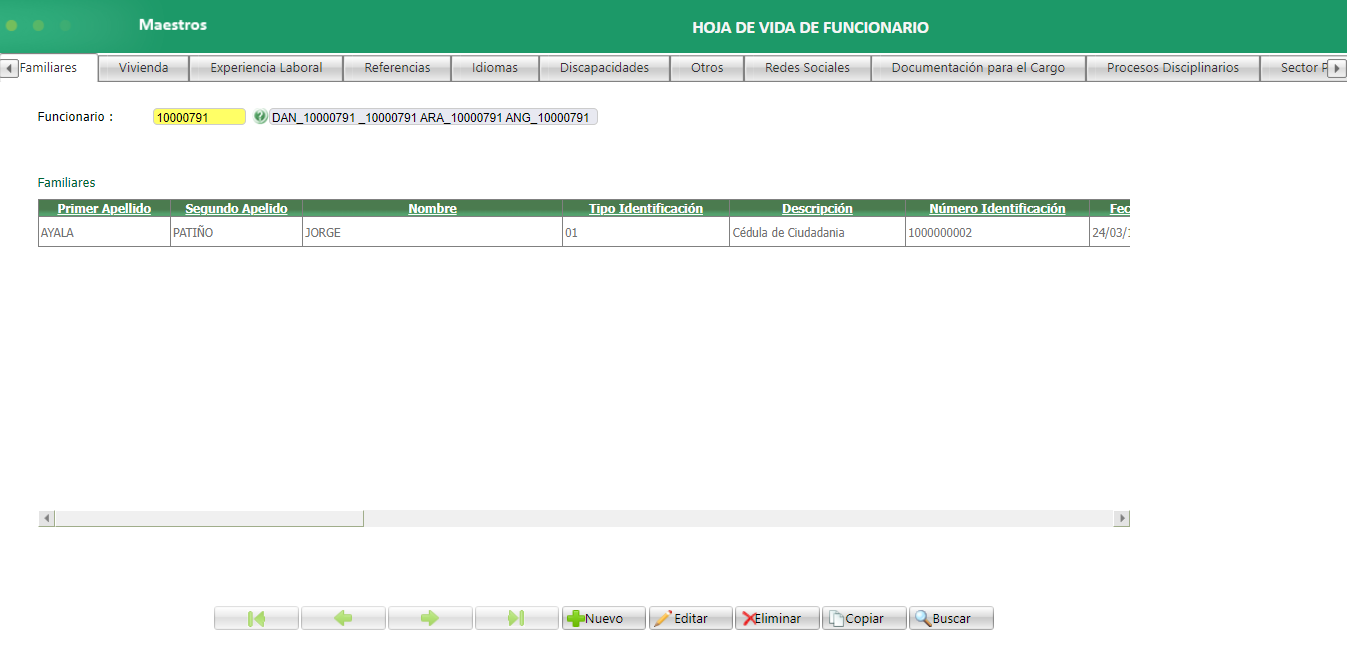Viewport: 1347px width, 654px height.
Task: Open the Idiomas tab
Action: pyautogui.click(x=495, y=67)
